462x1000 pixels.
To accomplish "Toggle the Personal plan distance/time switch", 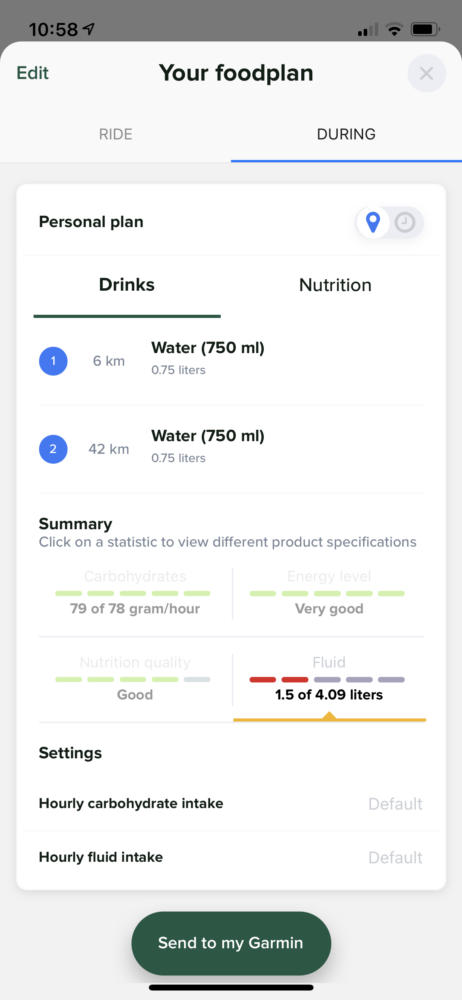I will 390,222.
